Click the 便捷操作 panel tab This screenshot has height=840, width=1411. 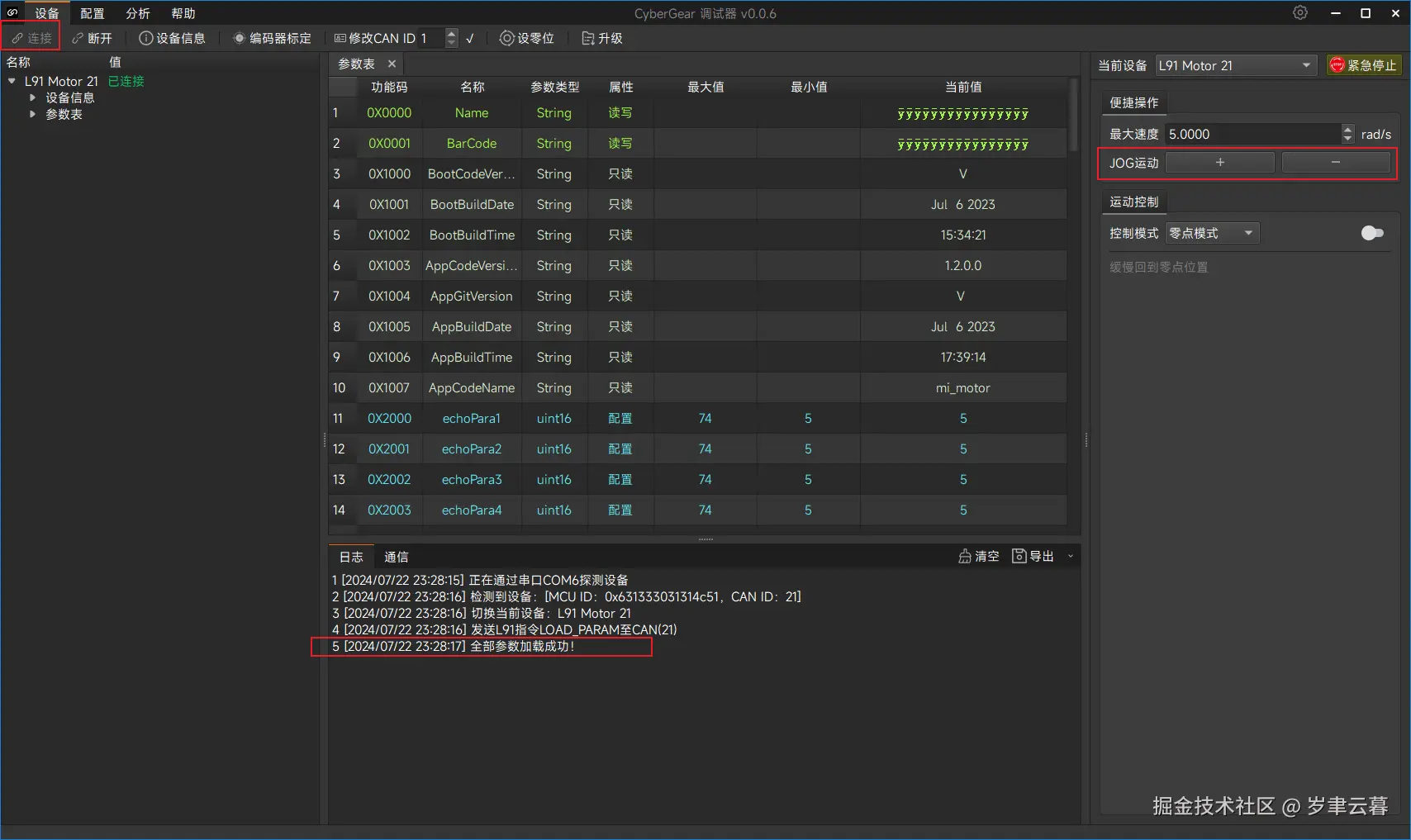coord(1133,102)
